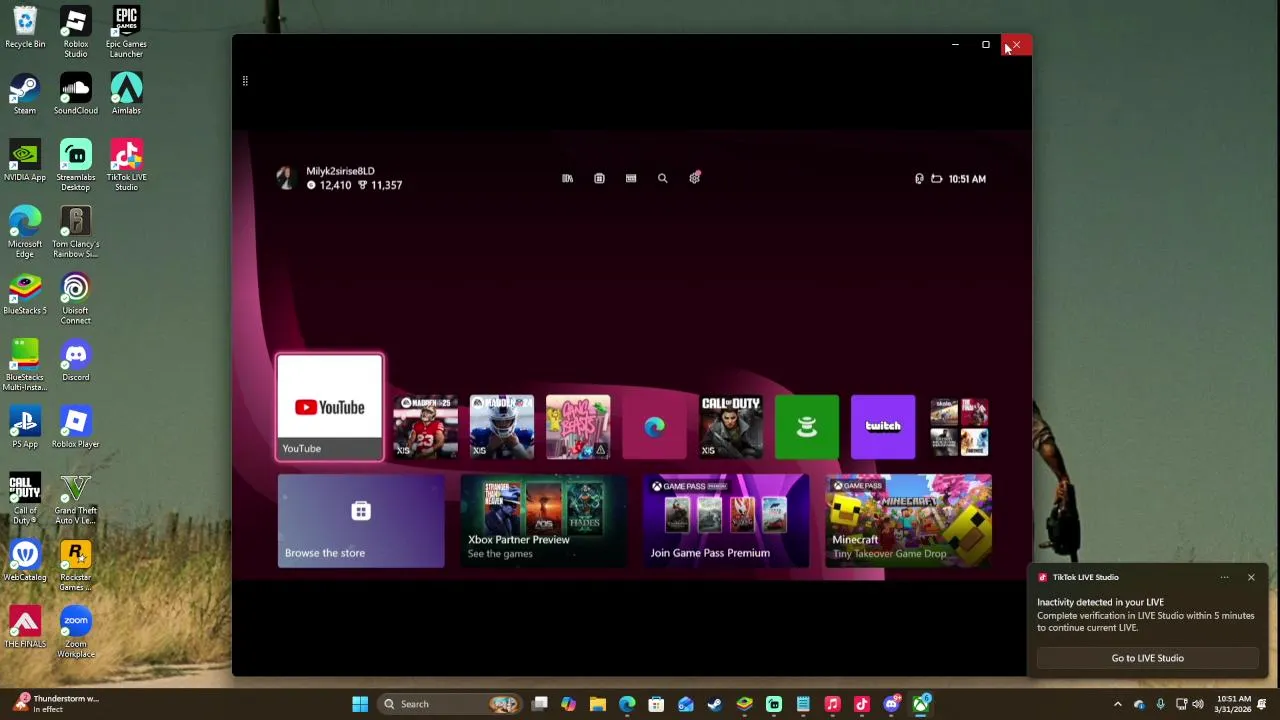The height and width of the screenshot is (720, 1280).
Task: Show hidden system tray icons chevron
Action: point(1118,704)
